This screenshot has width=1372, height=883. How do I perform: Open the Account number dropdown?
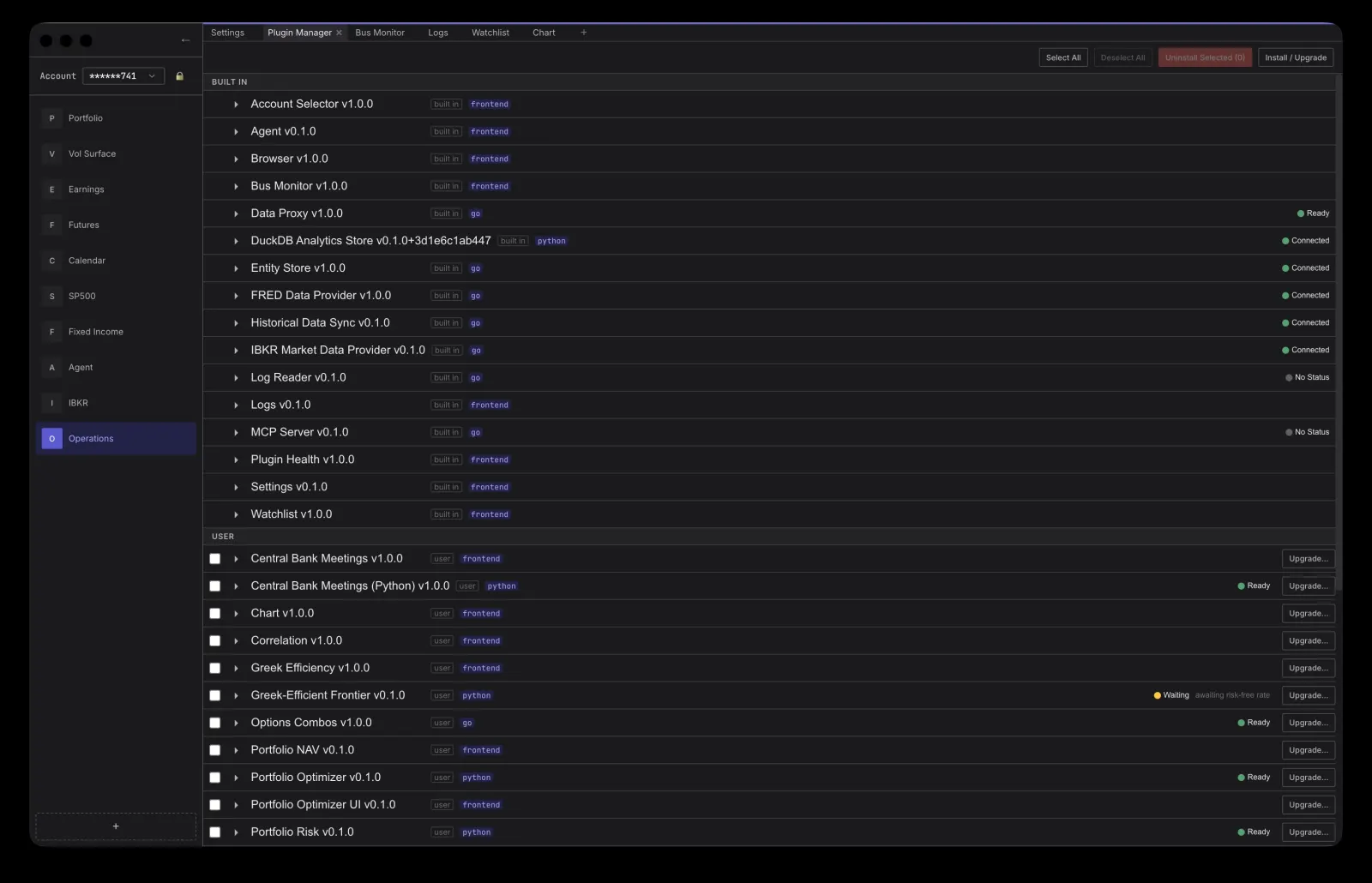123,76
